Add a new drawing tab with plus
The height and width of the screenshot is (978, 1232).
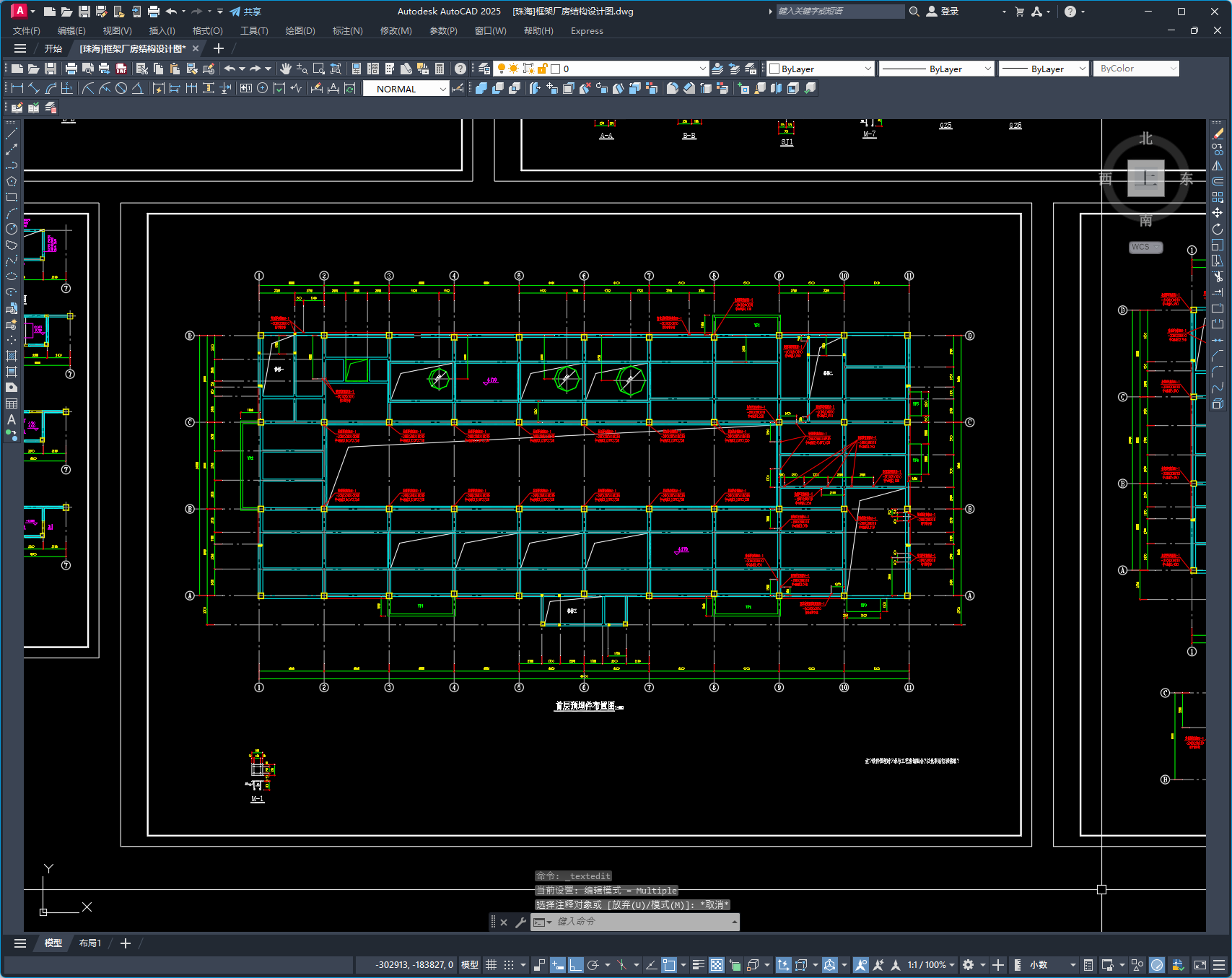(219, 48)
